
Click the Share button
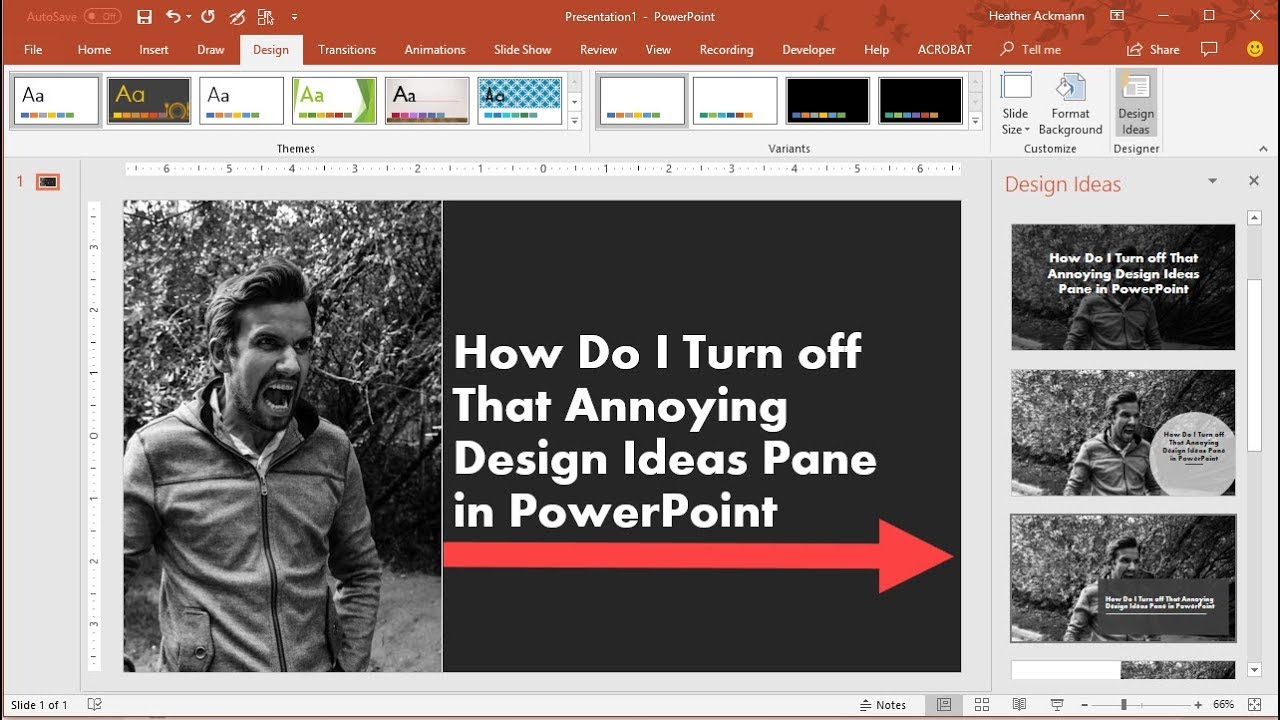(1153, 49)
